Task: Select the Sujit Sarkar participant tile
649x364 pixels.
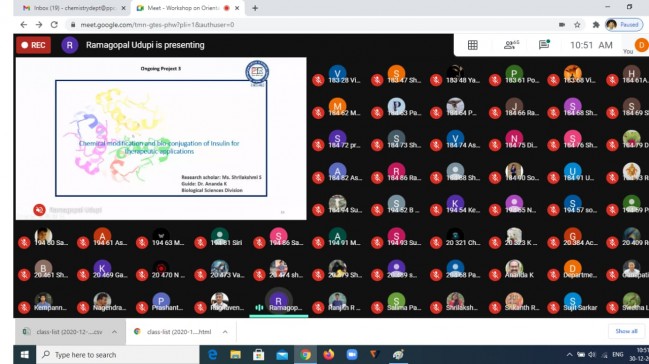Action: pyautogui.click(x=573, y=302)
